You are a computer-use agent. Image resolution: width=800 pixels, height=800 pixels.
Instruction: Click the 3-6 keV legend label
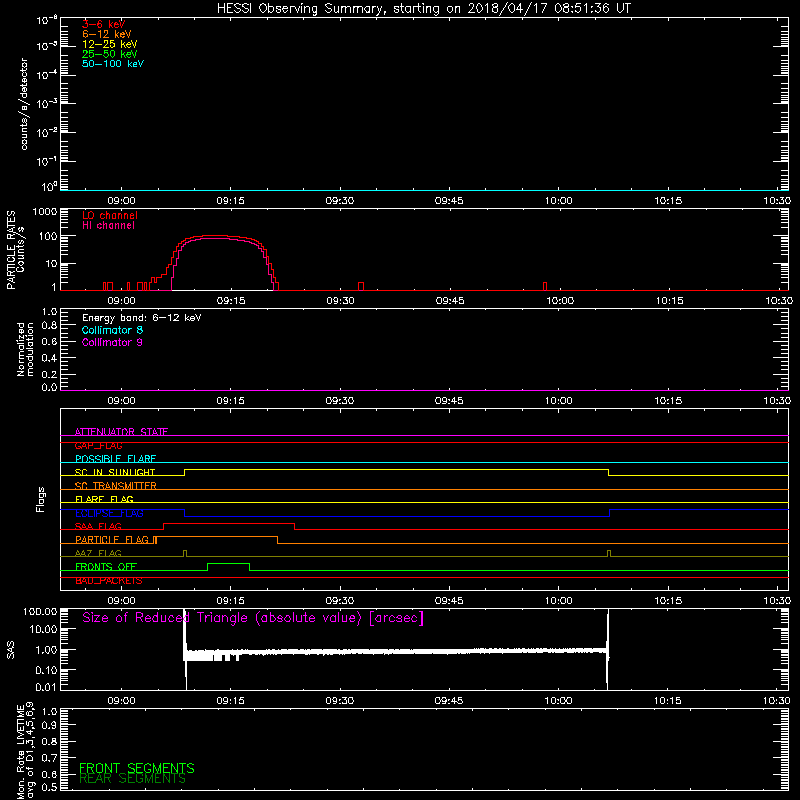point(104,24)
